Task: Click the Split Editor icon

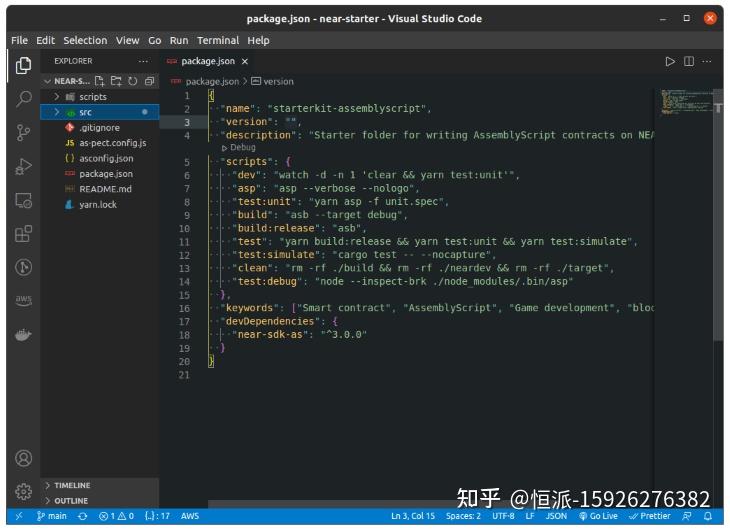Action: [x=689, y=61]
